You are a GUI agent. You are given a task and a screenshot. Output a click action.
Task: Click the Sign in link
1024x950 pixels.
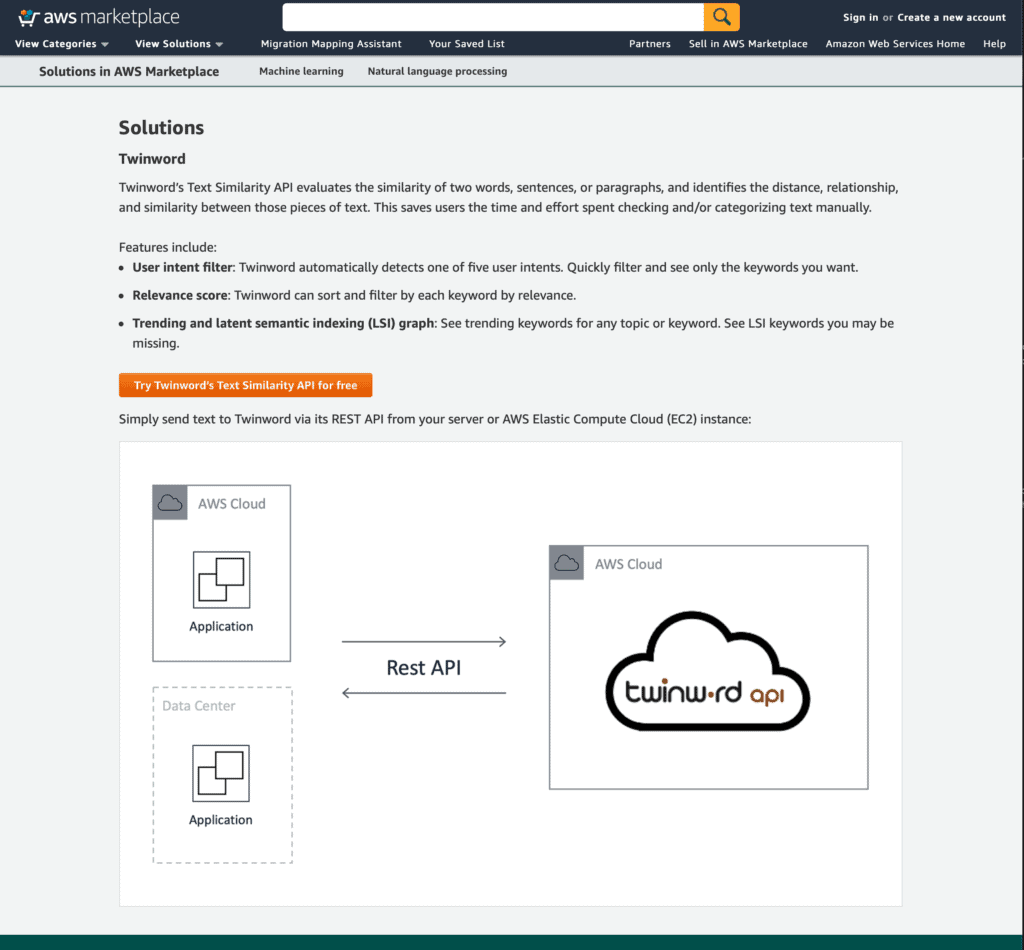[x=861, y=18]
